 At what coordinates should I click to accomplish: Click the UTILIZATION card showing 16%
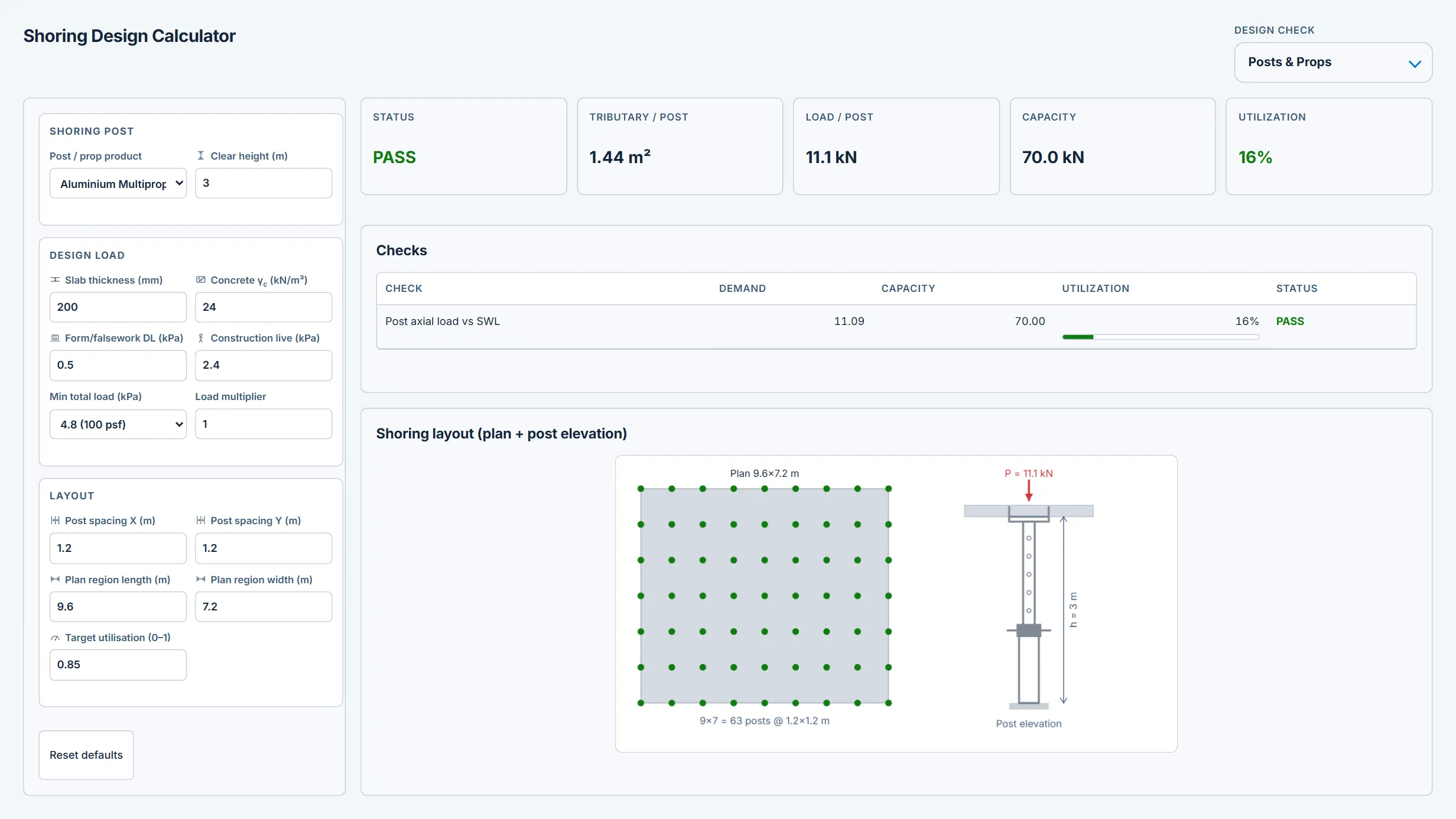(1329, 146)
